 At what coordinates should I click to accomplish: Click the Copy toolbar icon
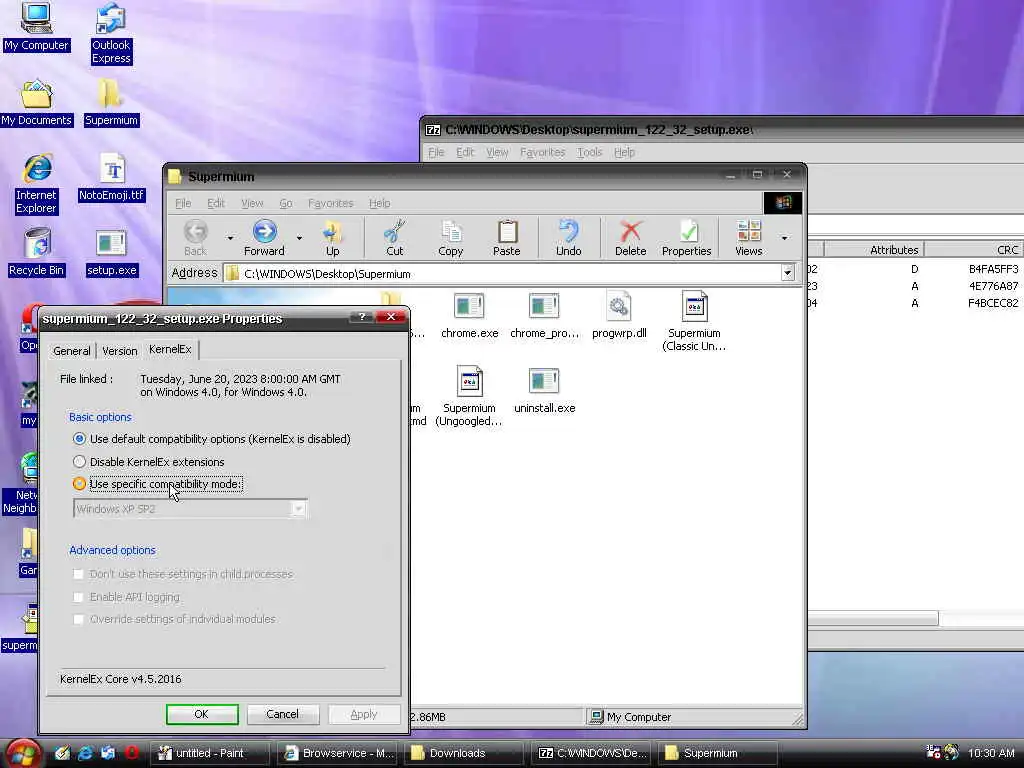click(451, 238)
